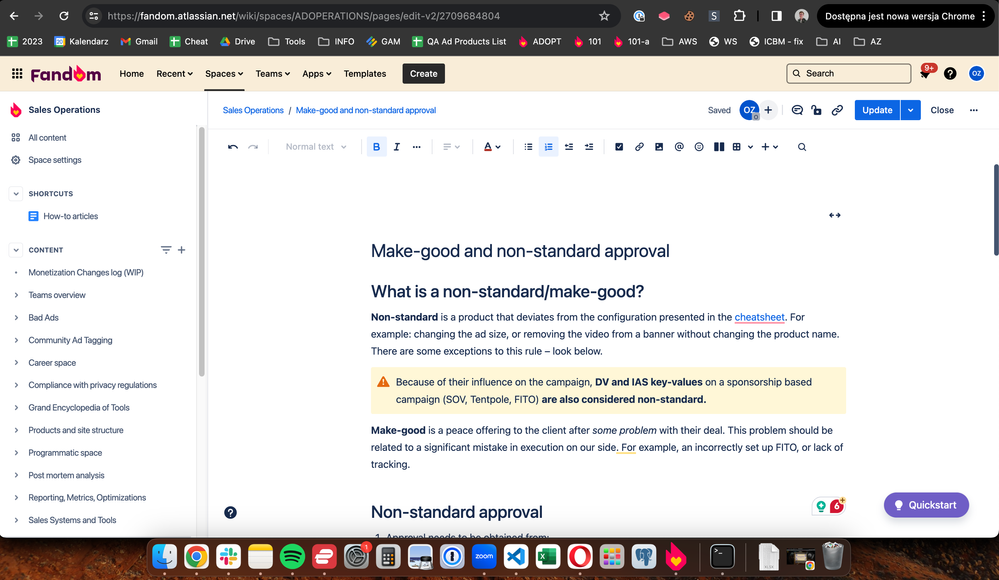Open page restrictions lock
Screen dimensions: 999x580
tap(816, 110)
